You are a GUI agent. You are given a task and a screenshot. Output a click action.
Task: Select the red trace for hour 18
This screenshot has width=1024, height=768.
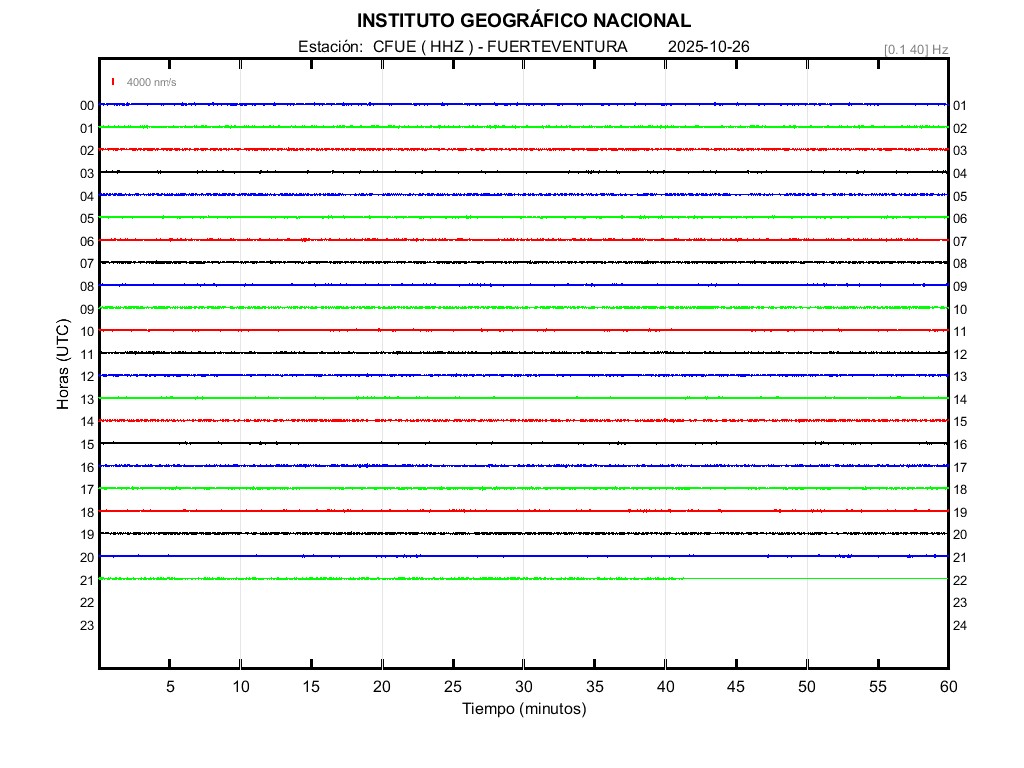click(523, 510)
